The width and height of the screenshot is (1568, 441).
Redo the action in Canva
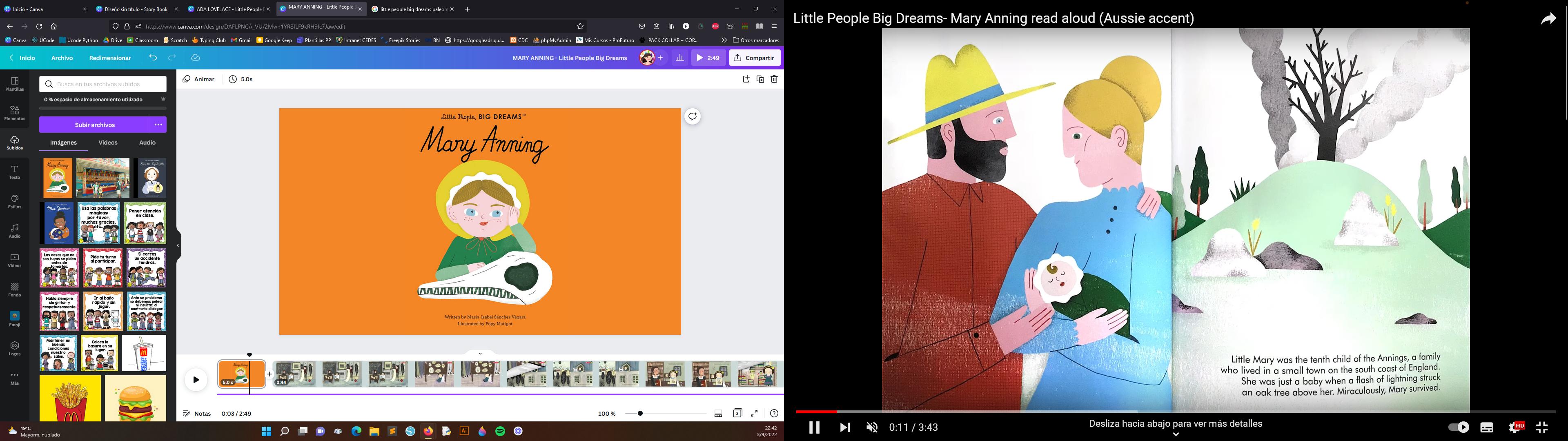click(172, 58)
